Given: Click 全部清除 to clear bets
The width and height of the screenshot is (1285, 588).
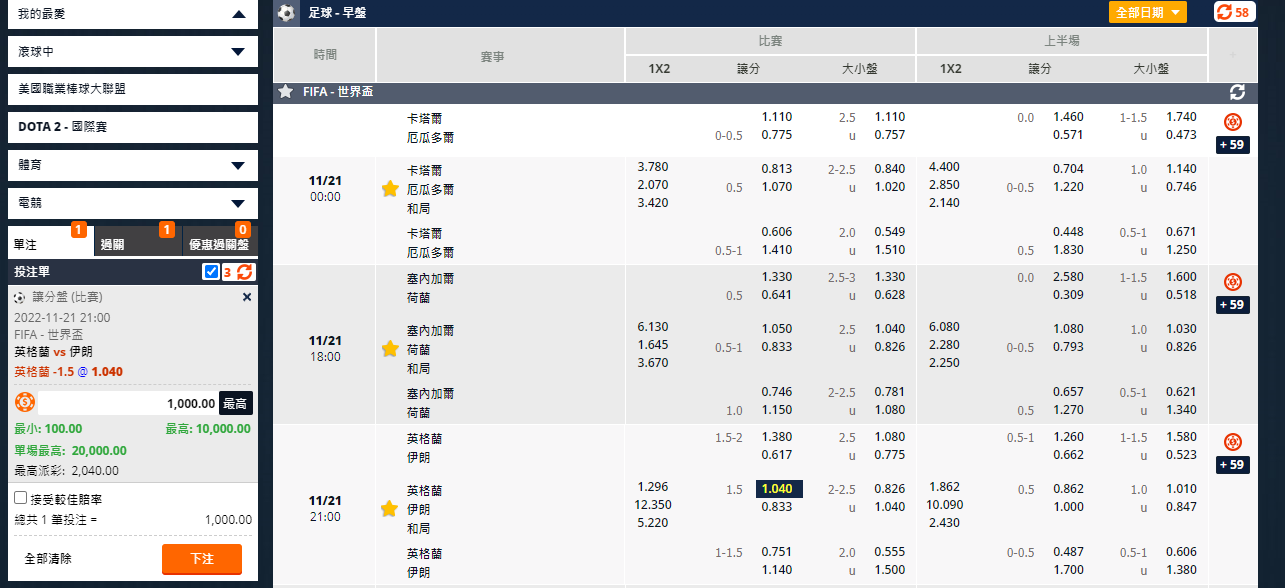Looking at the screenshot, I should (x=48, y=559).
